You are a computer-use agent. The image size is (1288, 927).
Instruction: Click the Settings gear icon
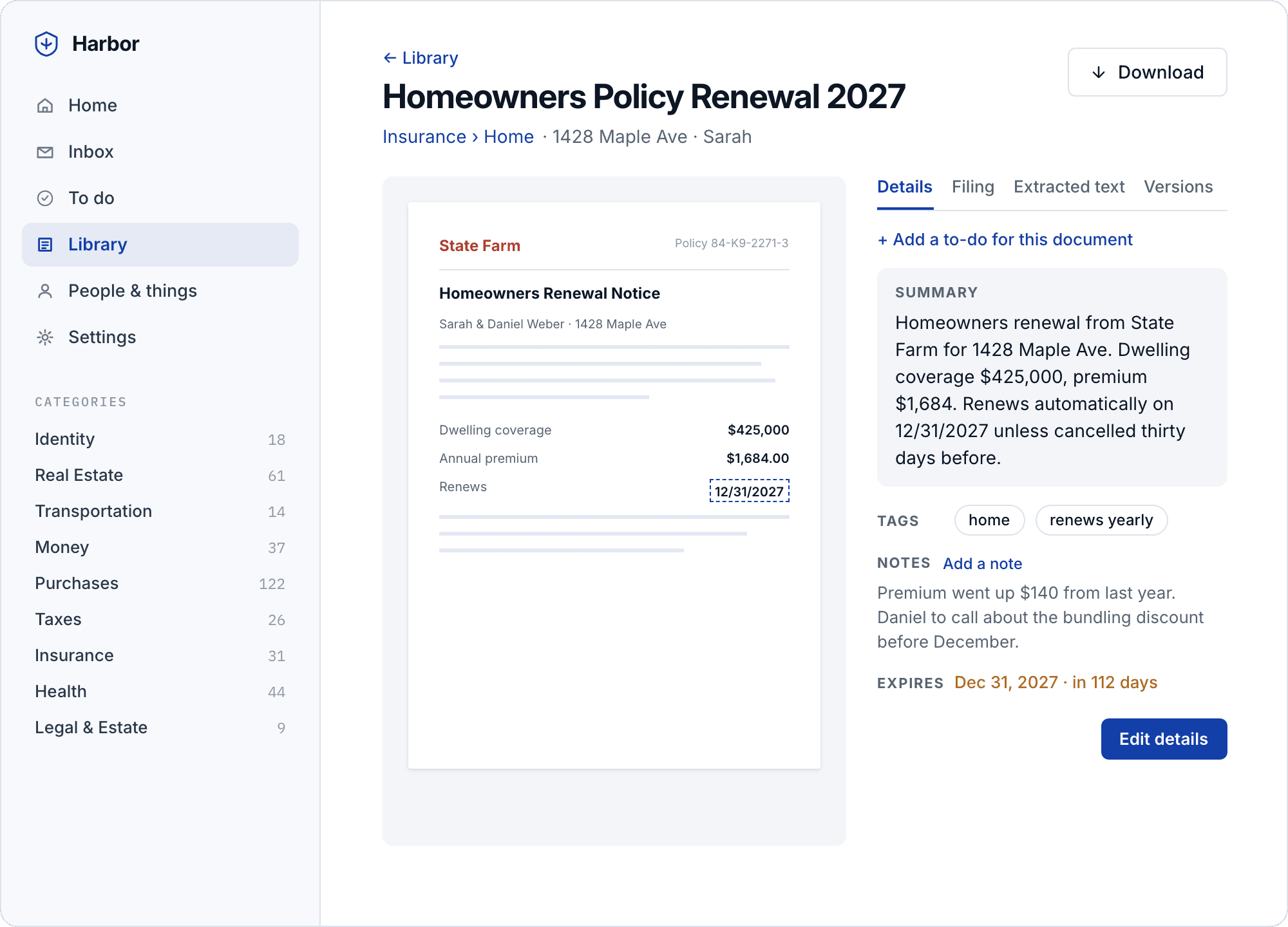pos(45,337)
